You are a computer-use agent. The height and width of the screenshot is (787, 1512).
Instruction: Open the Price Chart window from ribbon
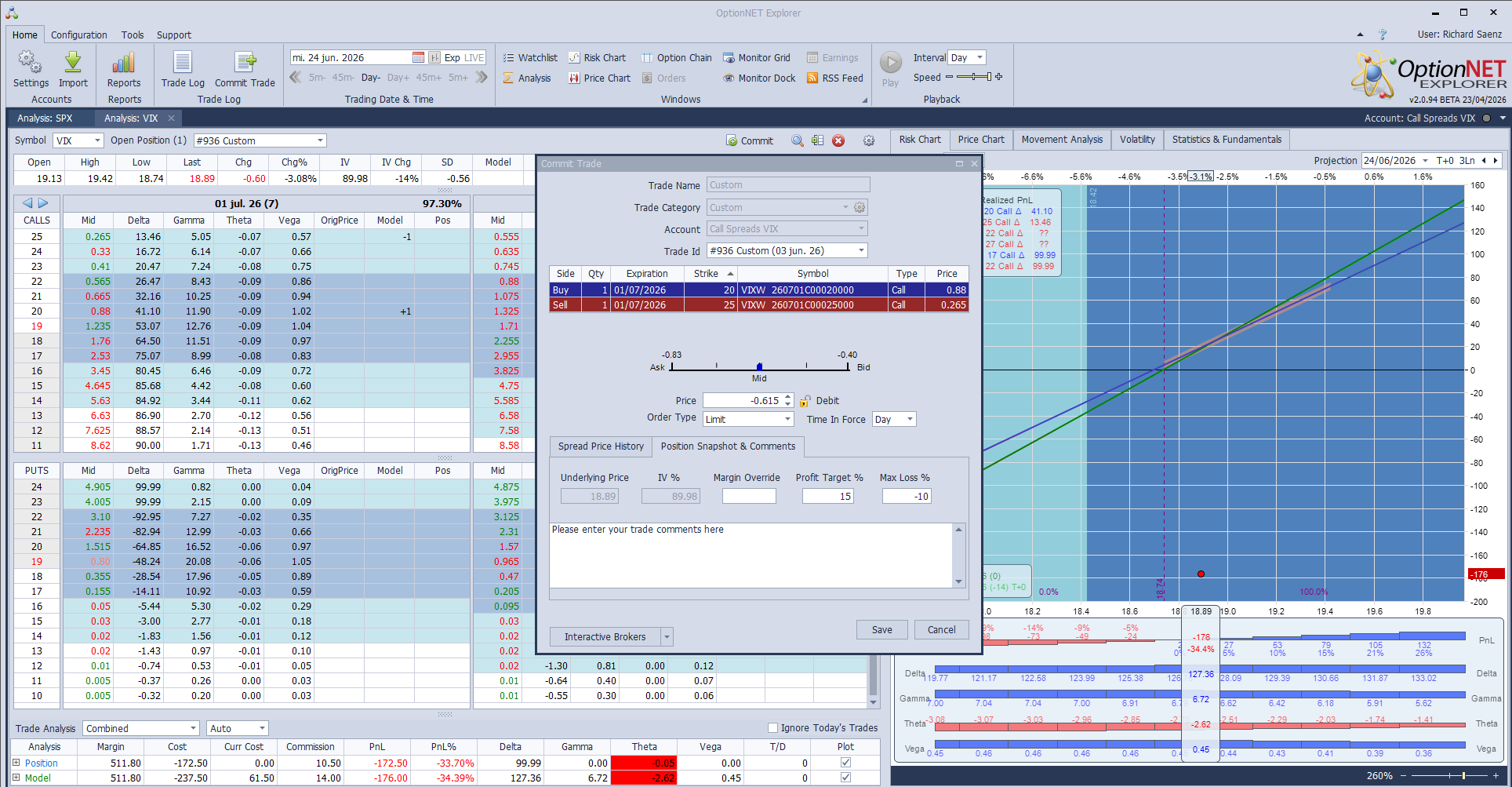click(599, 78)
